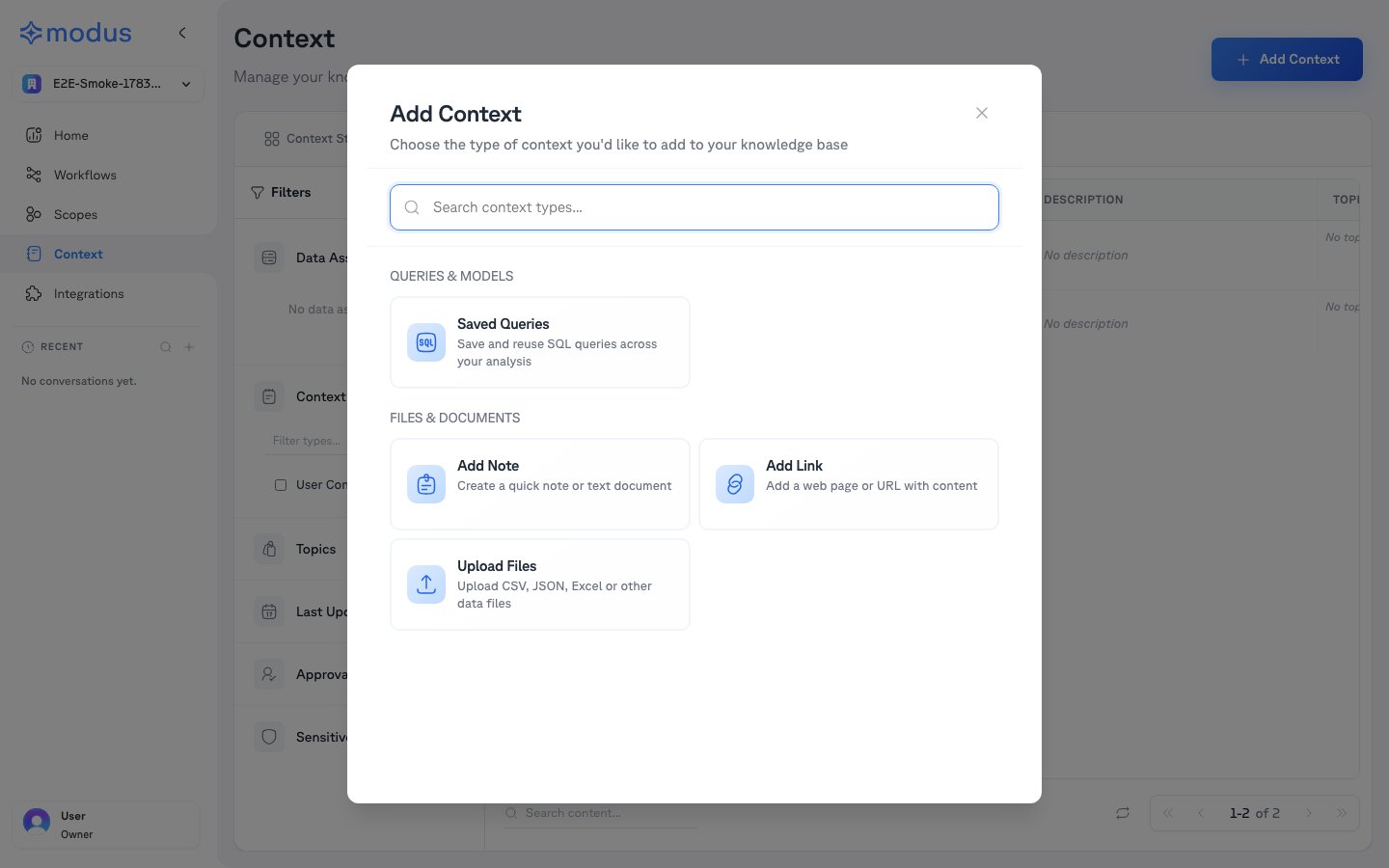Viewport: 1389px width, 868px height.
Task: Choose the Add Note card
Action: point(540,484)
